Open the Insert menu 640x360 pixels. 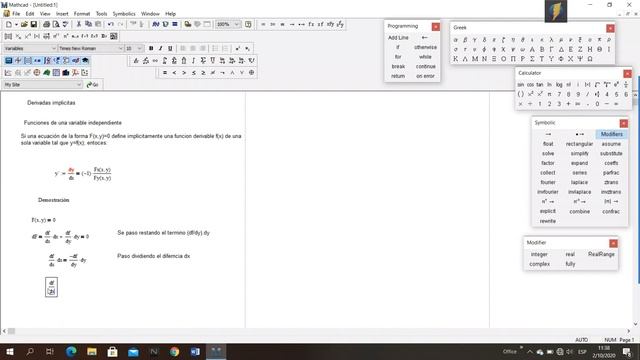point(62,14)
